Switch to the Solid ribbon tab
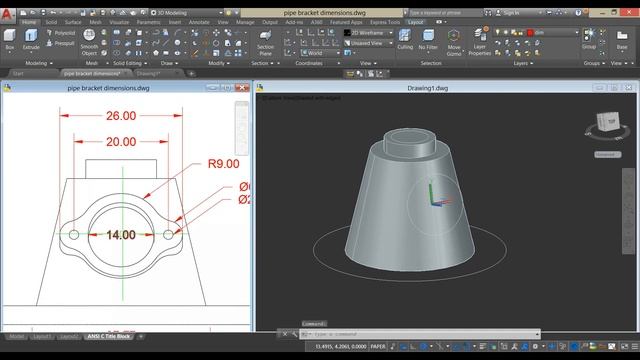This screenshot has width=640, height=360. click(51, 22)
